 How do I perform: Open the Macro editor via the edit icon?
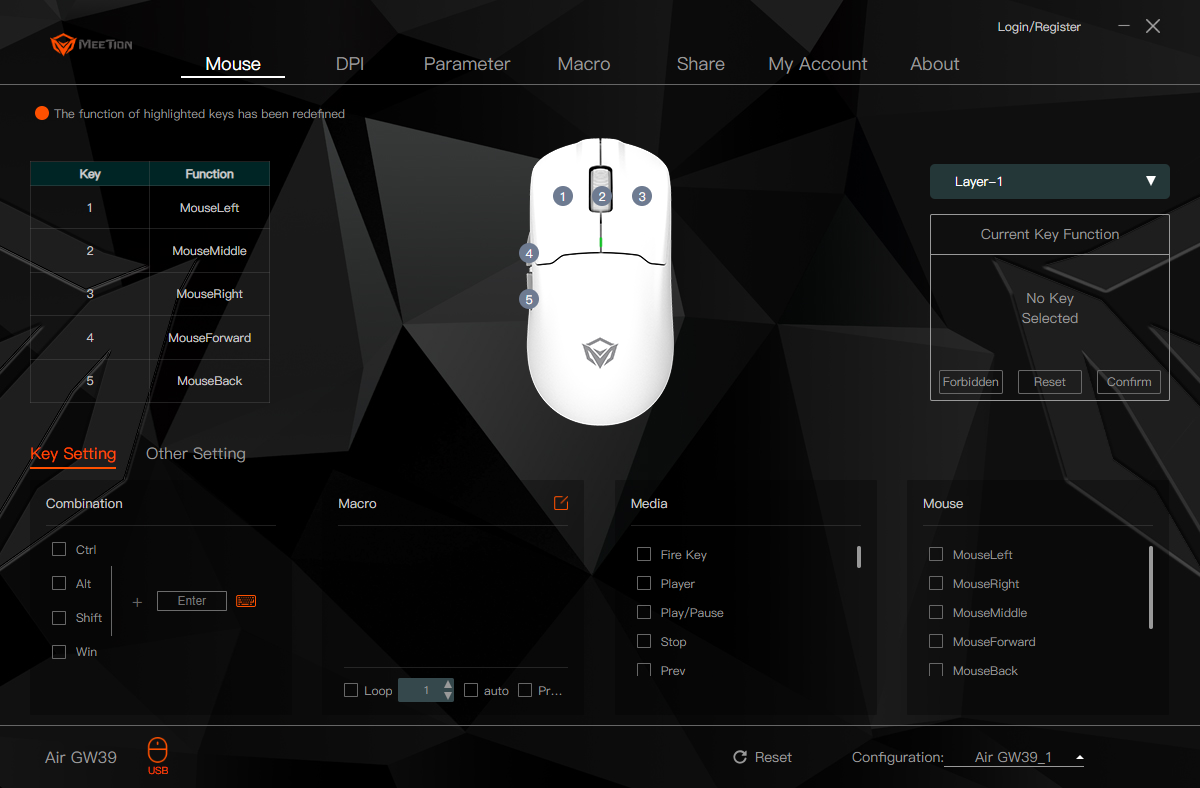pyautogui.click(x=561, y=503)
